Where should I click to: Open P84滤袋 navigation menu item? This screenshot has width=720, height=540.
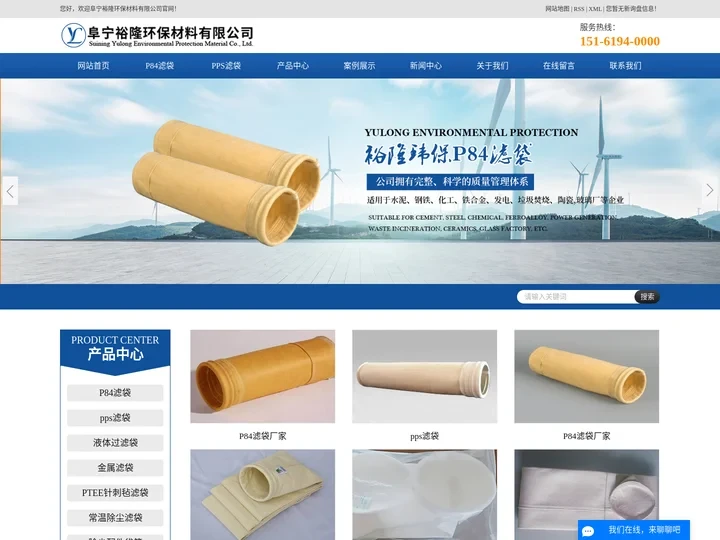click(160, 66)
